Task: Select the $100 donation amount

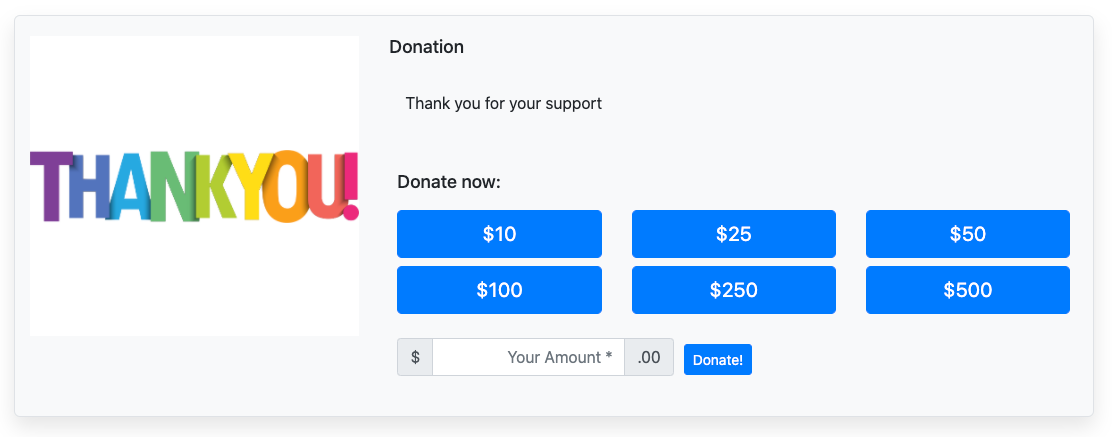Action: click(499, 290)
